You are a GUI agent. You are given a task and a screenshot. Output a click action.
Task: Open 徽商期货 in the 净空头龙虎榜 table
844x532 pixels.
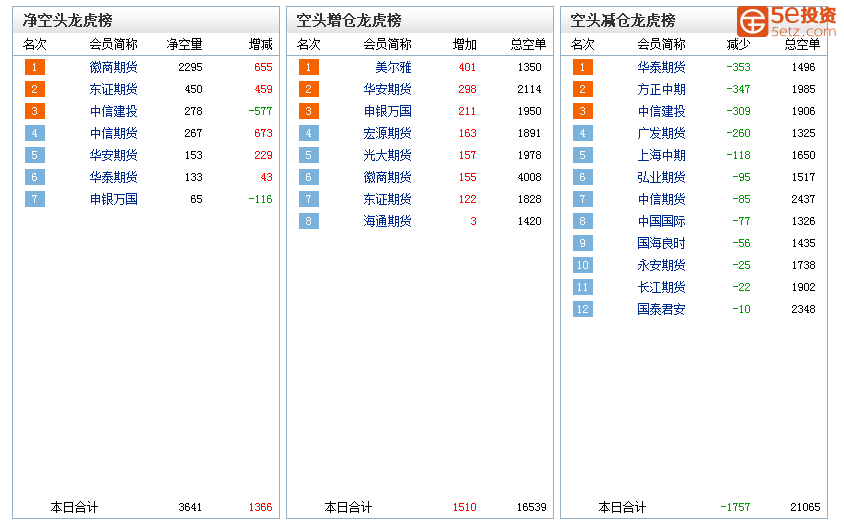click(114, 67)
